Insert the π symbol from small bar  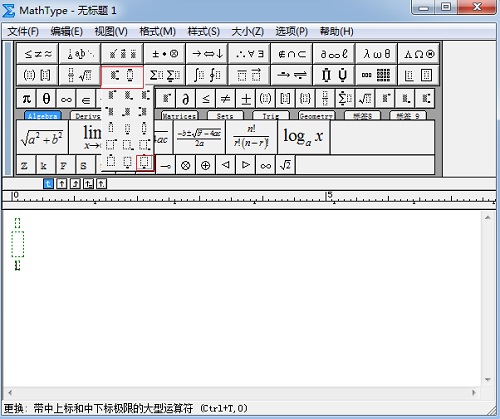click(x=26, y=99)
